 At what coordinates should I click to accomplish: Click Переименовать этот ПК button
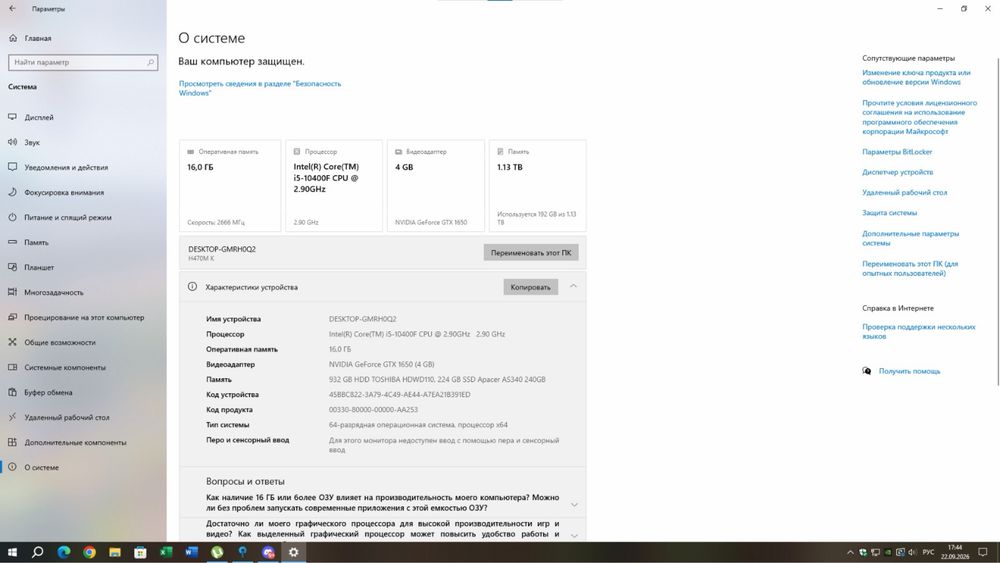tap(531, 252)
